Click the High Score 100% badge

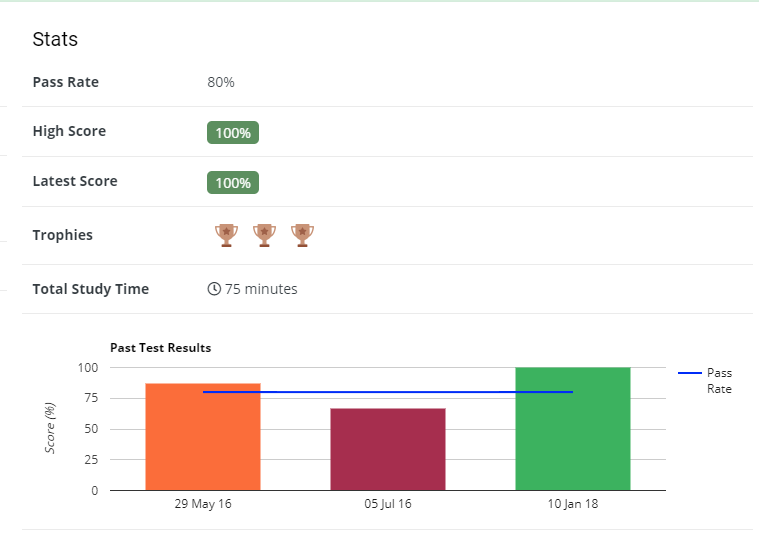(233, 133)
